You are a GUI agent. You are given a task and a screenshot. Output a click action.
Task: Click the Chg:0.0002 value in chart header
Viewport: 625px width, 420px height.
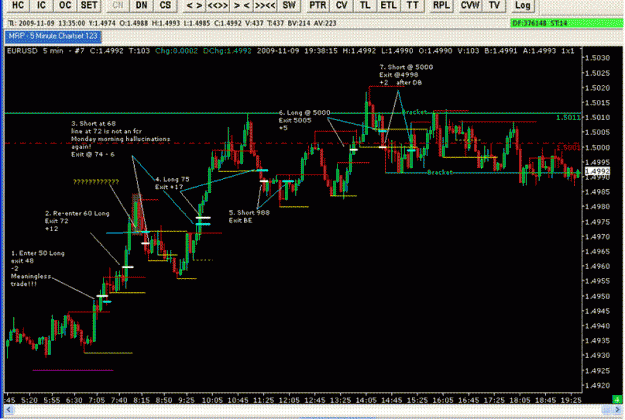176,51
